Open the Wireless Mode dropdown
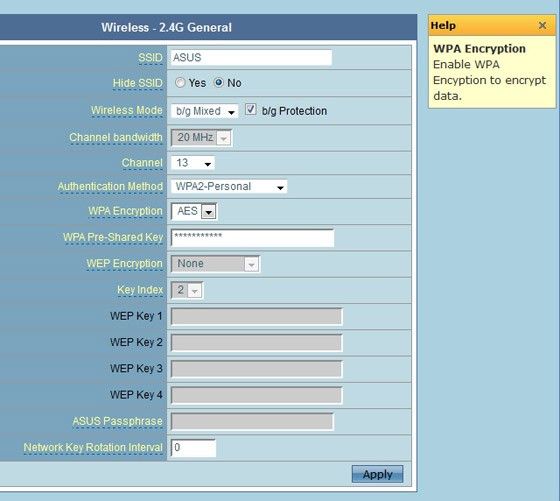 click(x=205, y=111)
